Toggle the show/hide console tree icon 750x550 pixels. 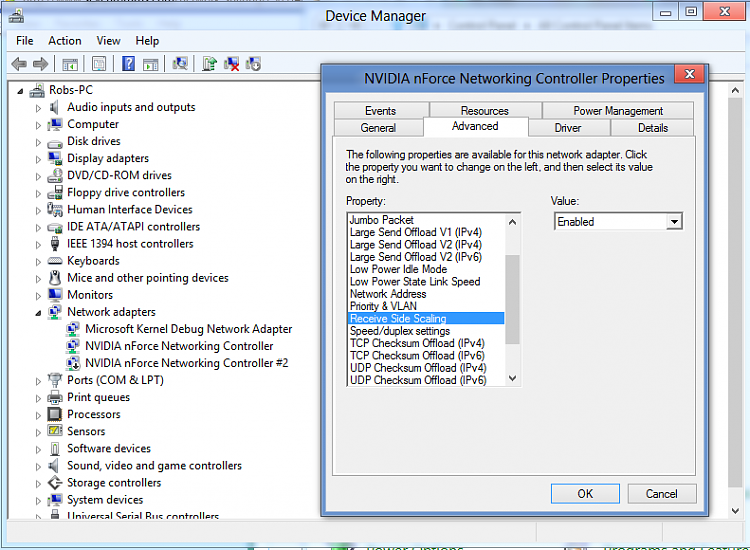coord(70,64)
